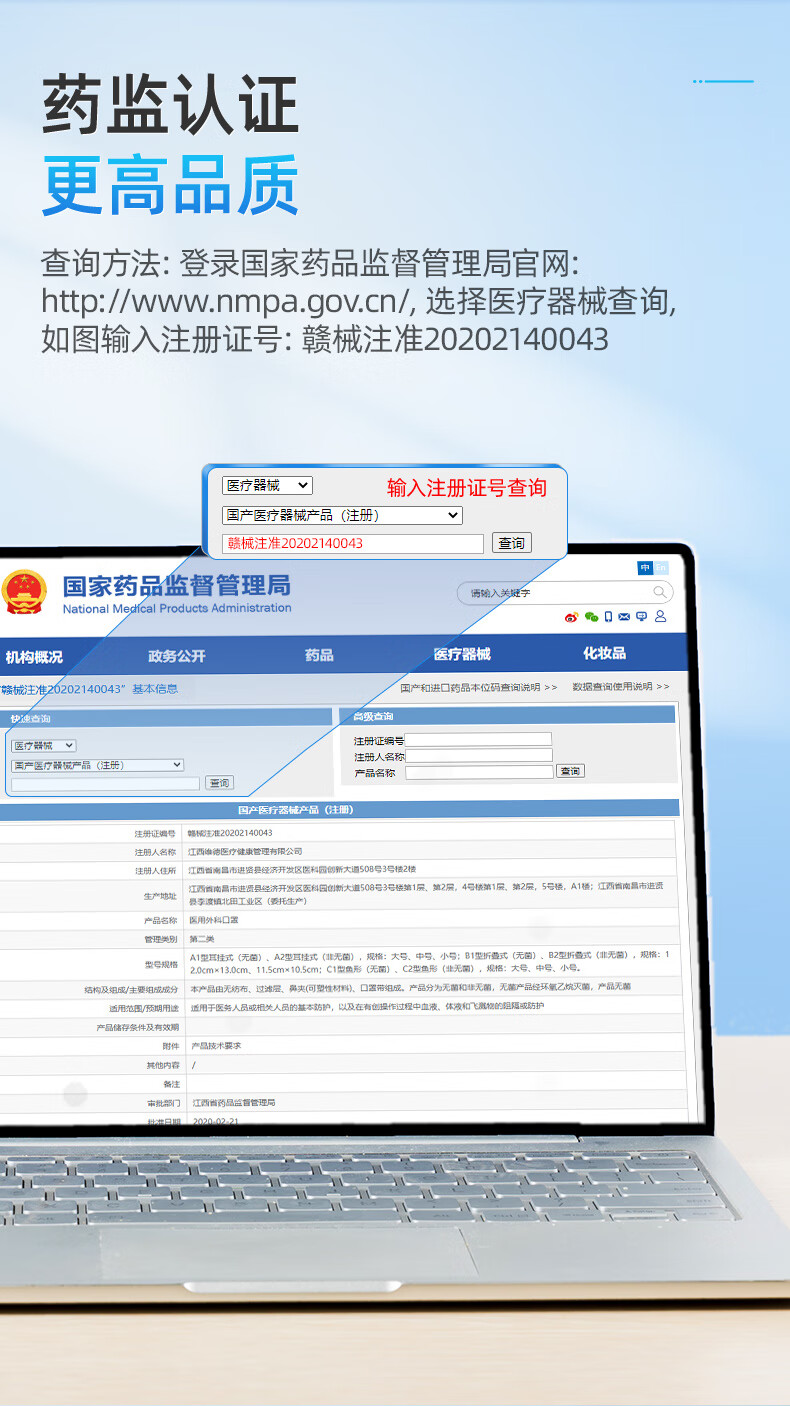Go to 政务公开 navigation item
This screenshot has height=1406, width=790.
176,656
